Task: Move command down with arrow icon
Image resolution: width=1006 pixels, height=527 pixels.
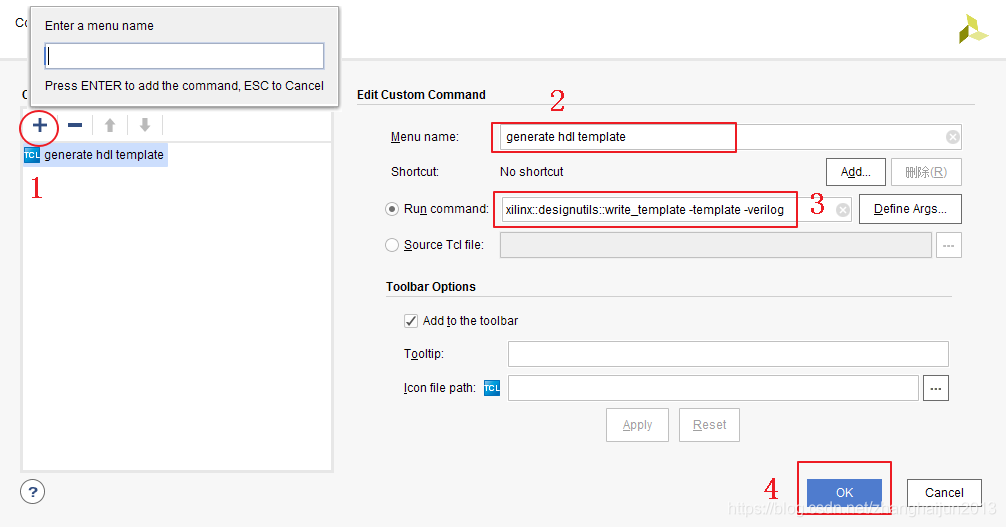Action: pyautogui.click(x=145, y=125)
